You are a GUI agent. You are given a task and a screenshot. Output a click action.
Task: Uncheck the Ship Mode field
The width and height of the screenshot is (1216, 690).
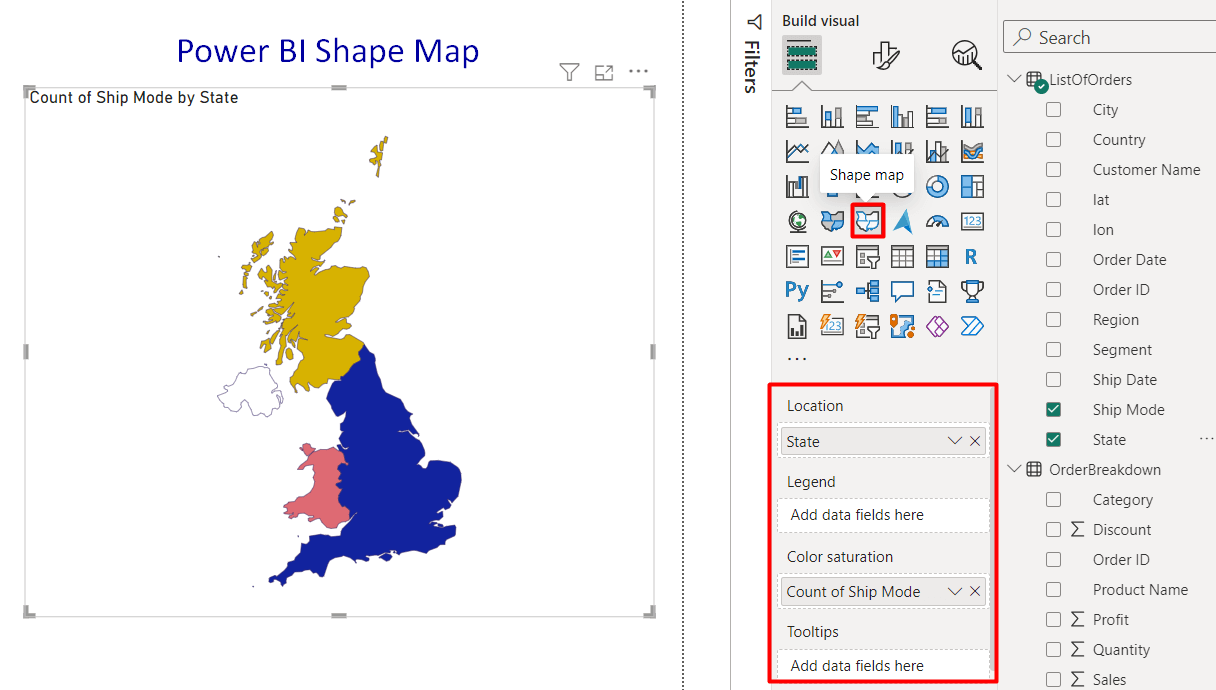(x=1053, y=409)
